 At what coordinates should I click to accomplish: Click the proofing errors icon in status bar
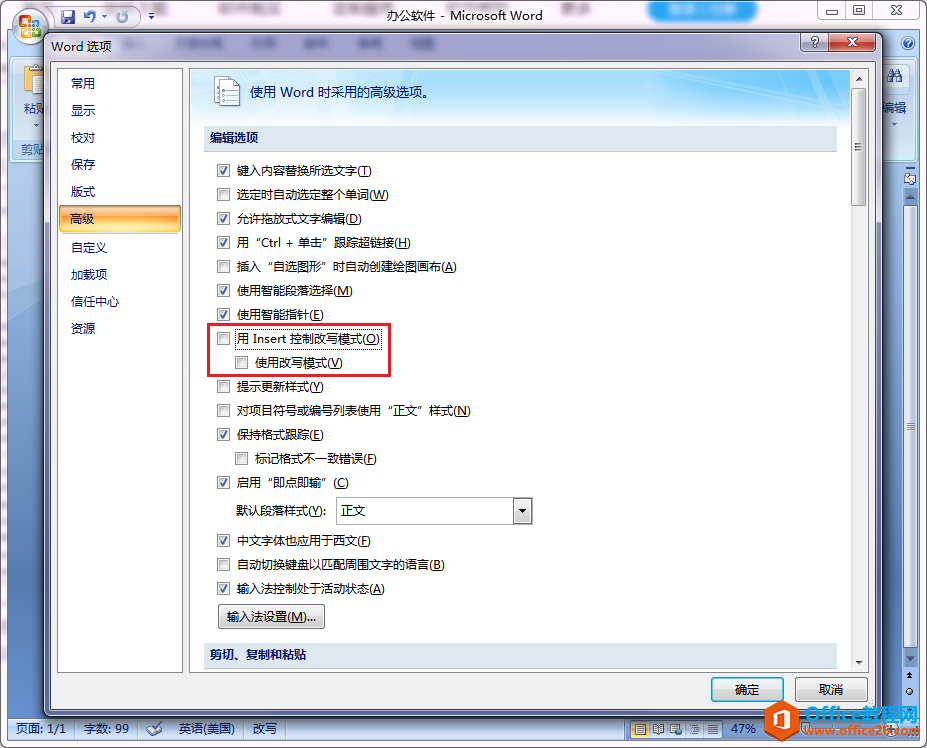click(154, 729)
